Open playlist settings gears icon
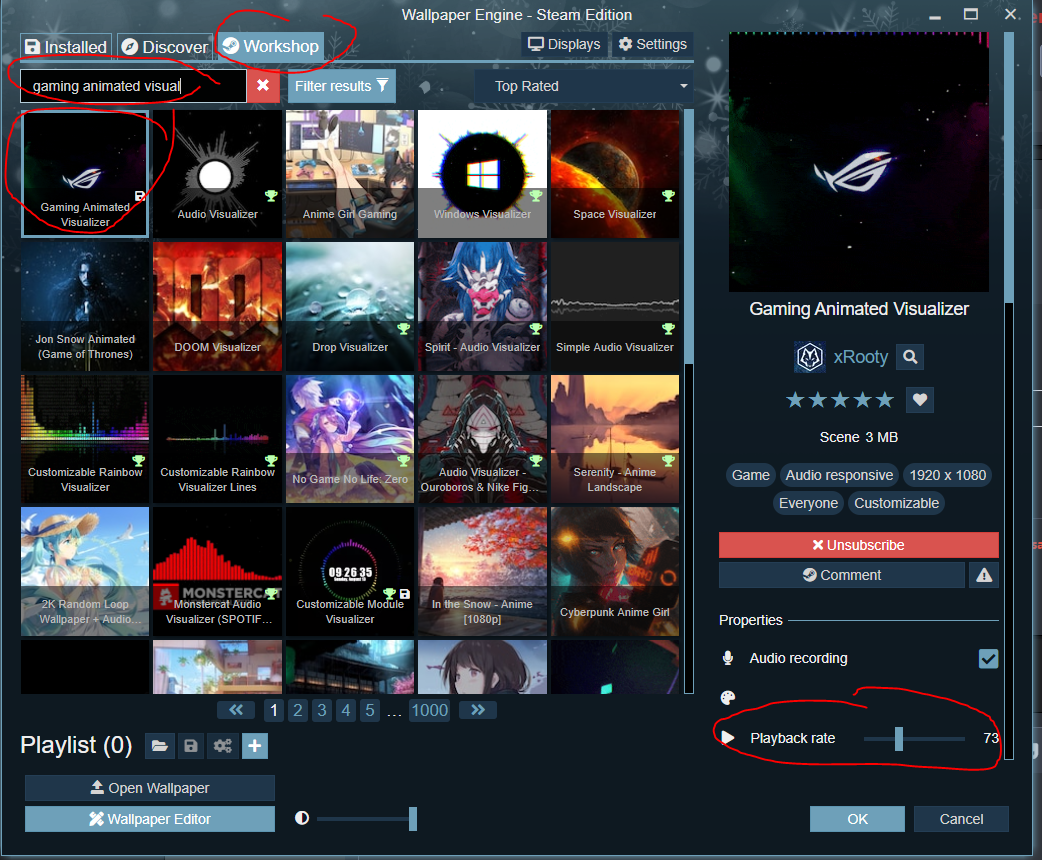The width and height of the screenshot is (1042, 860). 223,746
